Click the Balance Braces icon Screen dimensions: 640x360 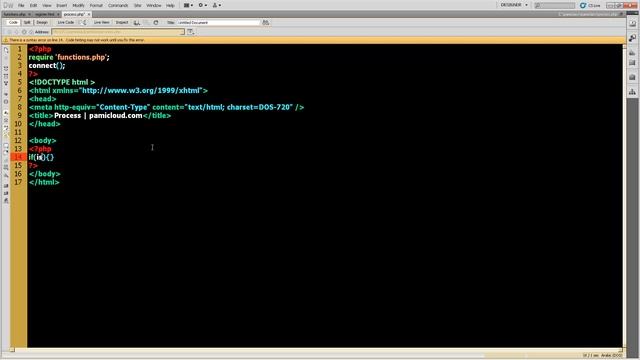6,102
